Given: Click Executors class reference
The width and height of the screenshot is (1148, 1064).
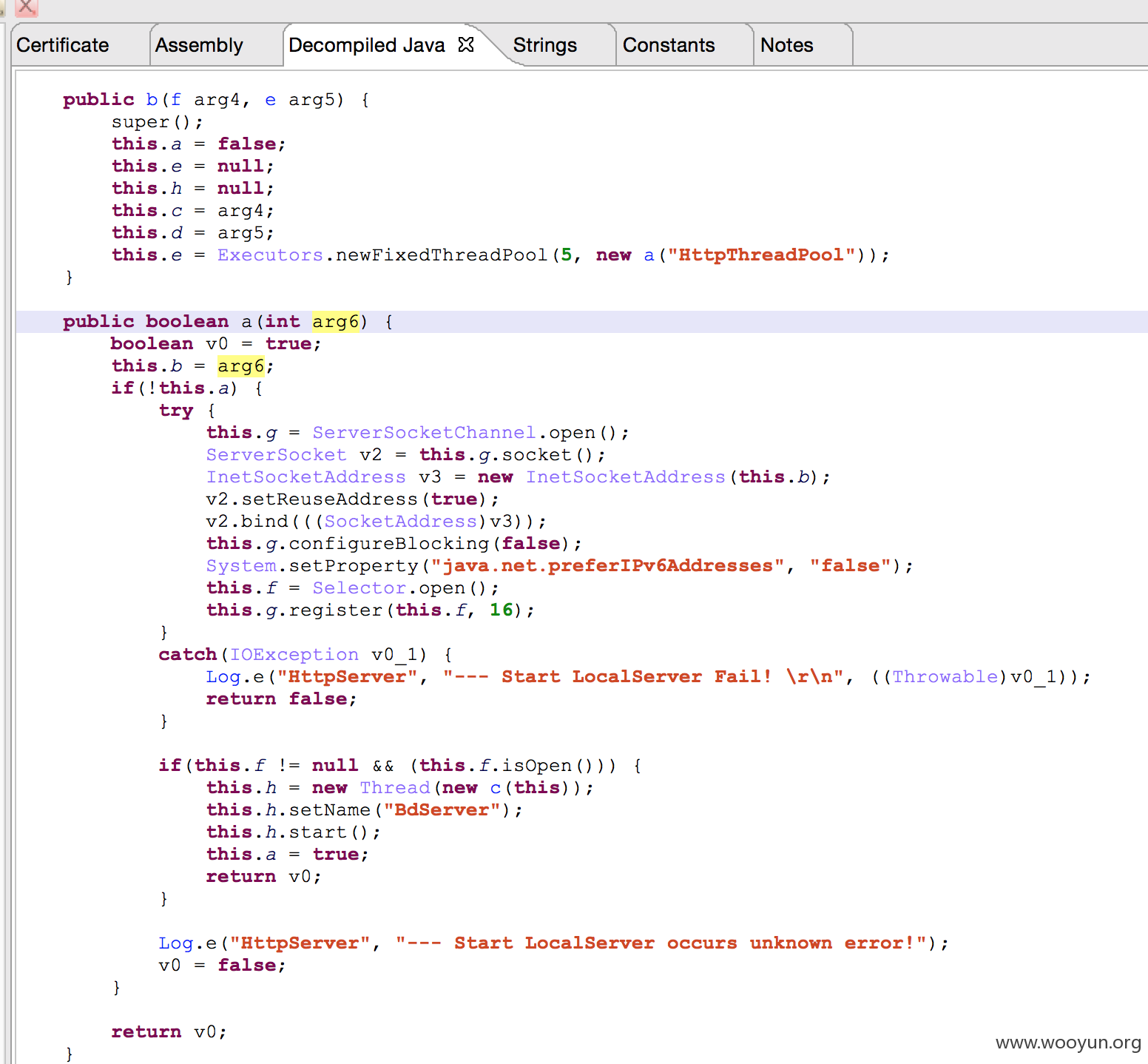Looking at the screenshot, I should coord(270,255).
